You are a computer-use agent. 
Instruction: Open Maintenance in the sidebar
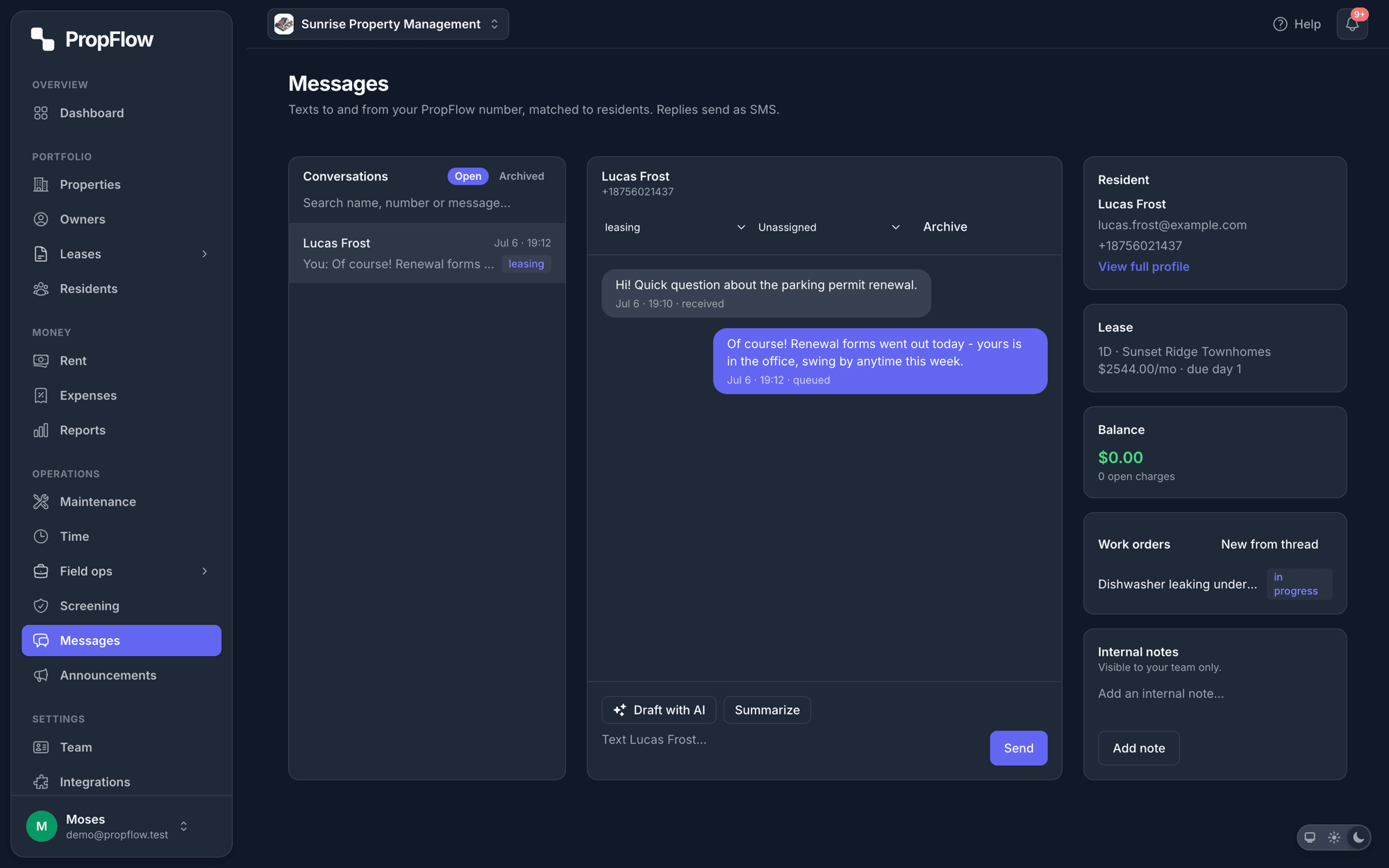[x=122, y=501]
